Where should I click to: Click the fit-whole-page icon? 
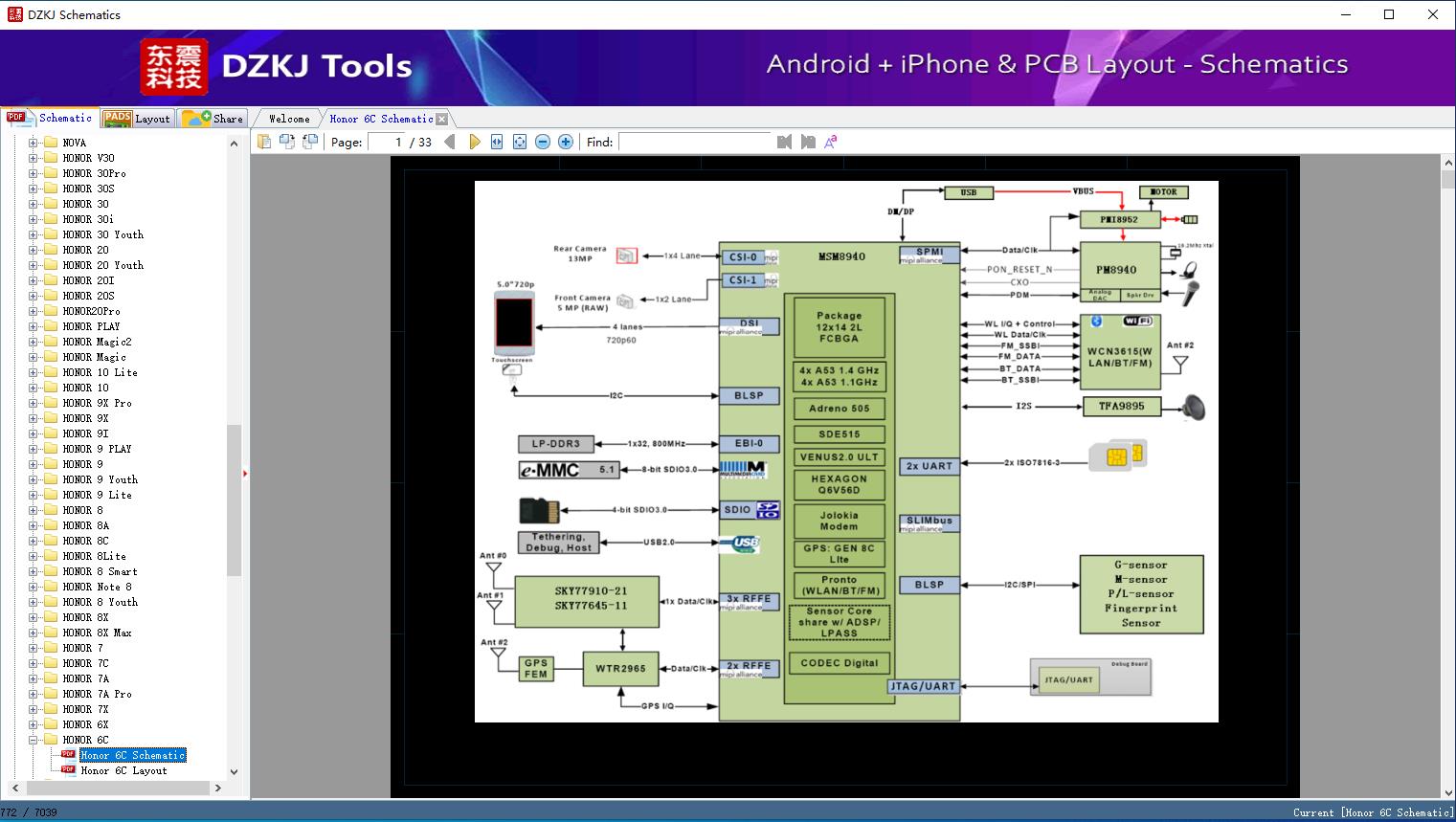[520, 142]
